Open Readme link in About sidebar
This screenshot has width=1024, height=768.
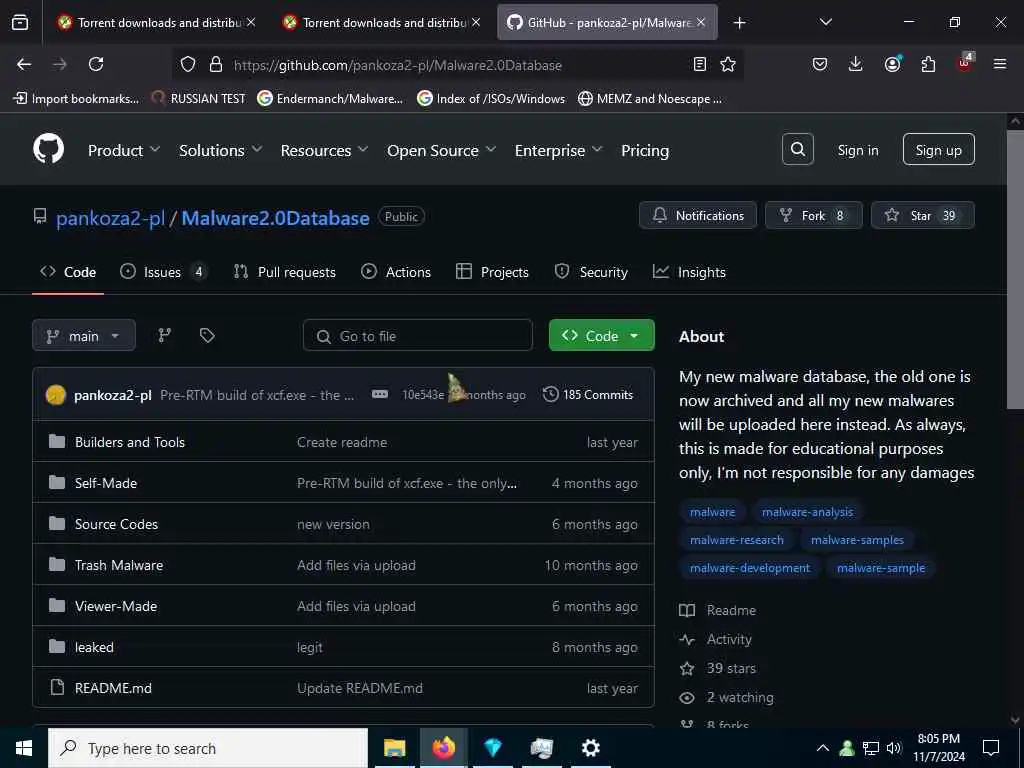click(718, 610)
